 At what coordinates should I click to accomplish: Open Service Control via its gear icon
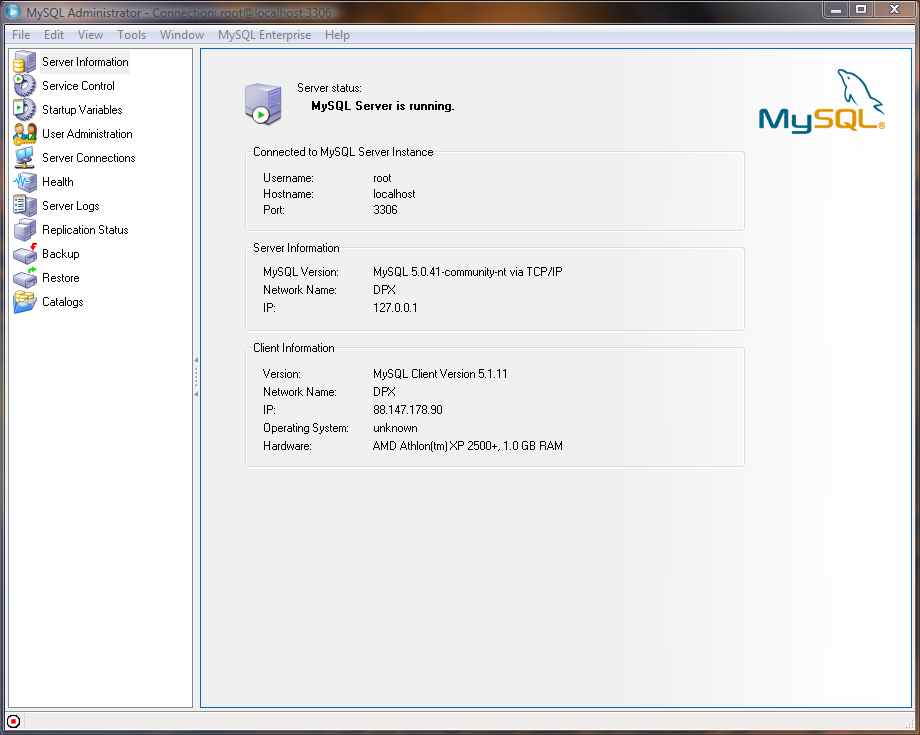tap(25, 86)
